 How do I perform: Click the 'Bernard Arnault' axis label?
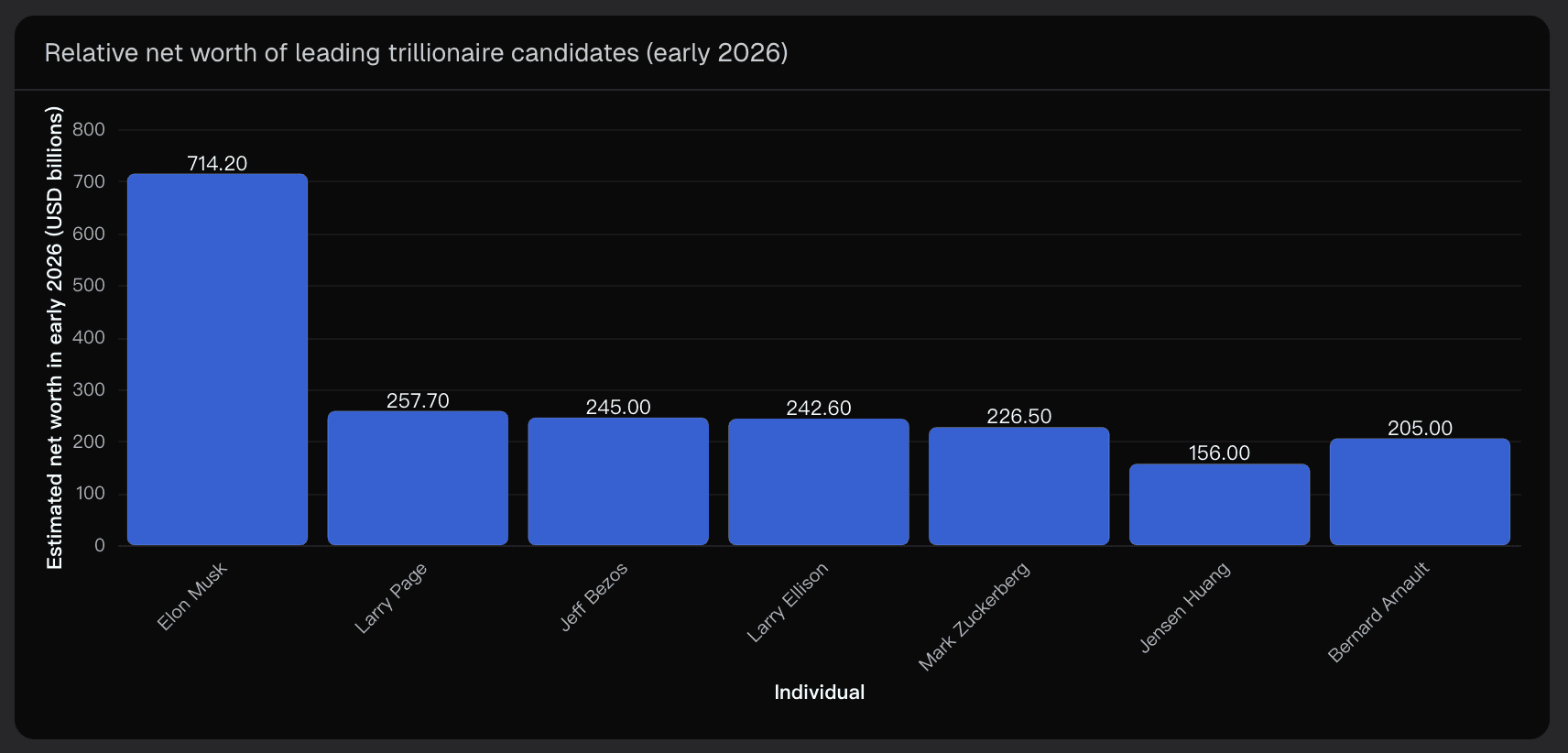[x=1378, y=612]
